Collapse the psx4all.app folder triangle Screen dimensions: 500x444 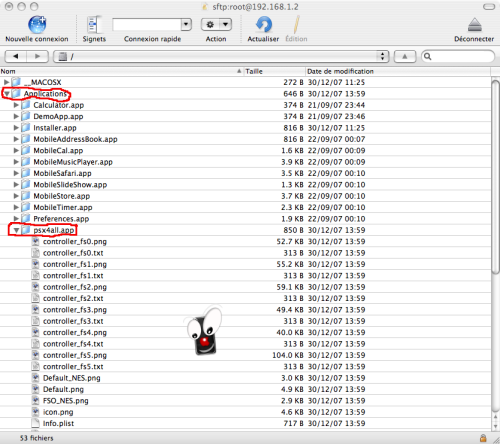point(16,230)
